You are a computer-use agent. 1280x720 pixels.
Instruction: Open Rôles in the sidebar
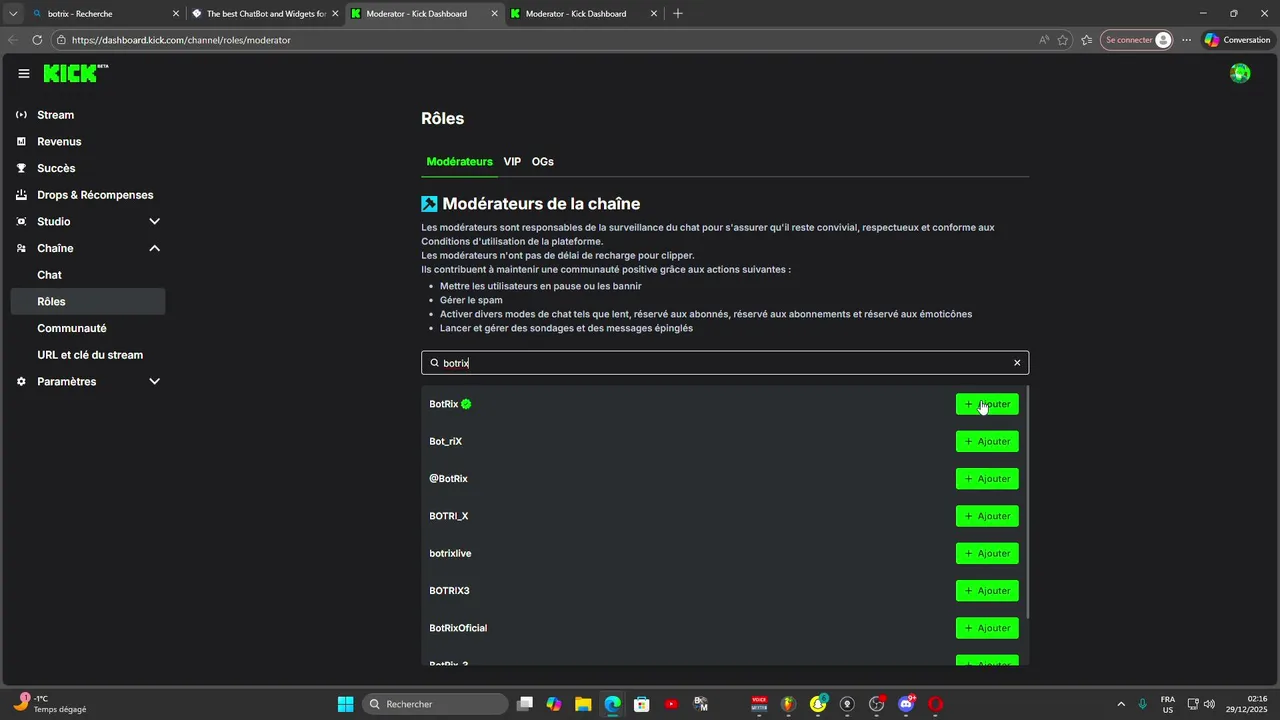coord(88,302)
